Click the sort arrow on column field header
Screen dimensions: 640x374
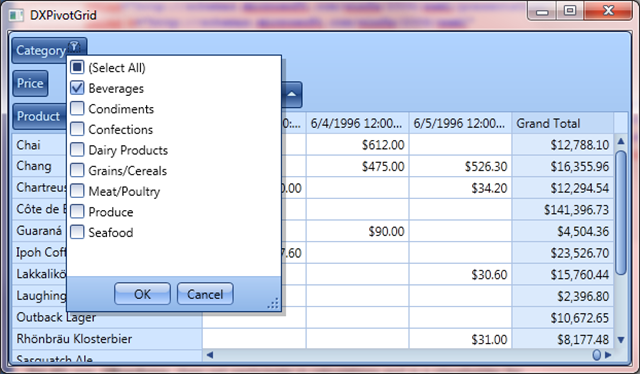tap(292, 94)
